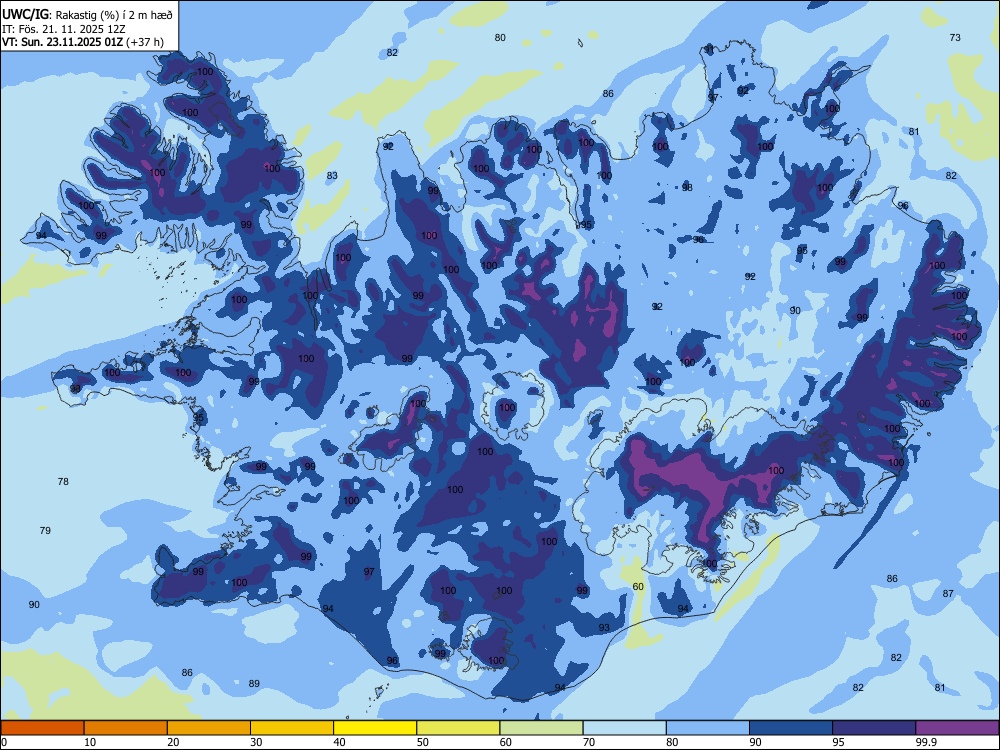Click the orange 10–20 legend swatch
The width and height of the screenshot is (1000, 750).
point(126,728)
